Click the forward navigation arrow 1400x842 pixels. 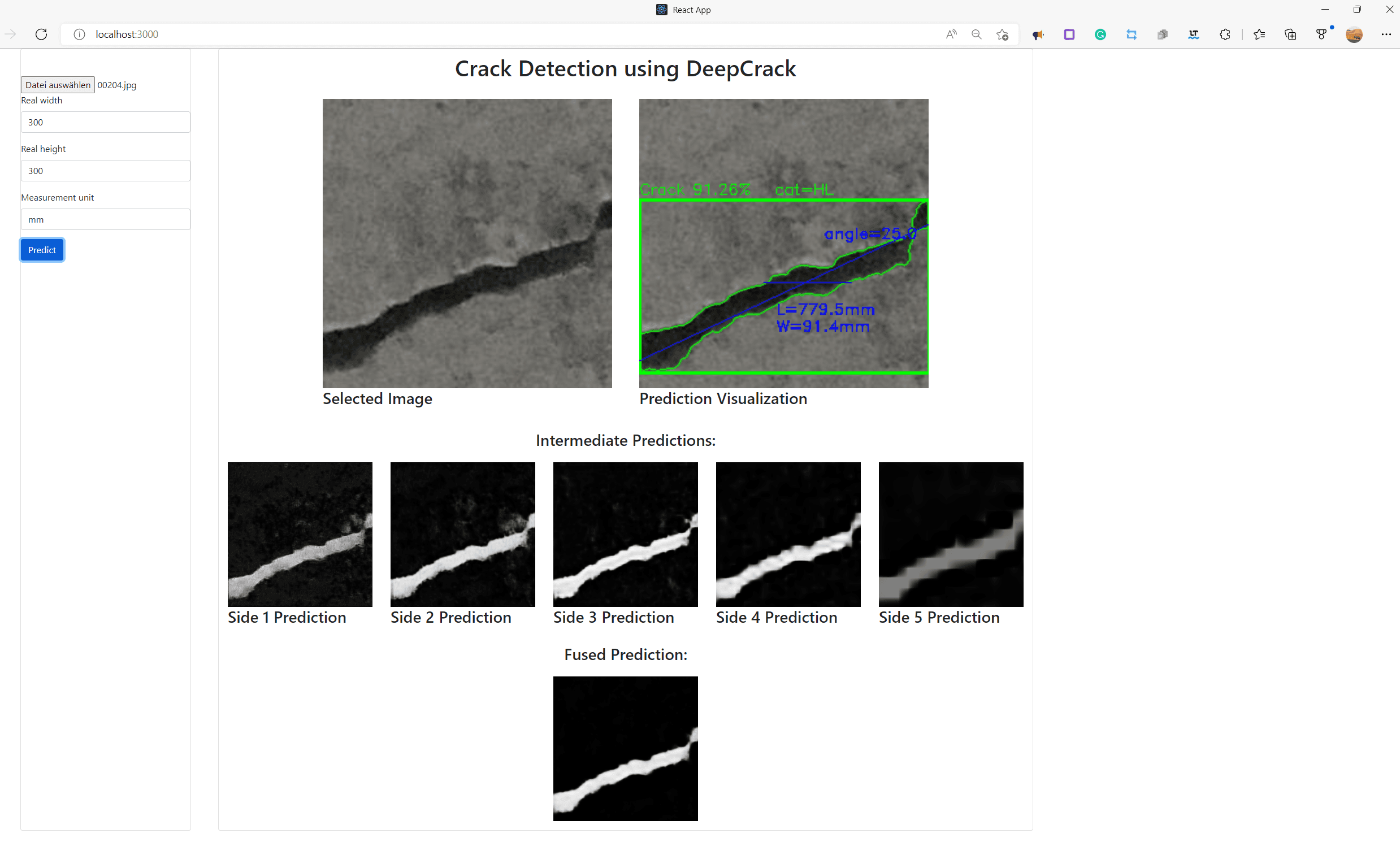tap(10, 34)
